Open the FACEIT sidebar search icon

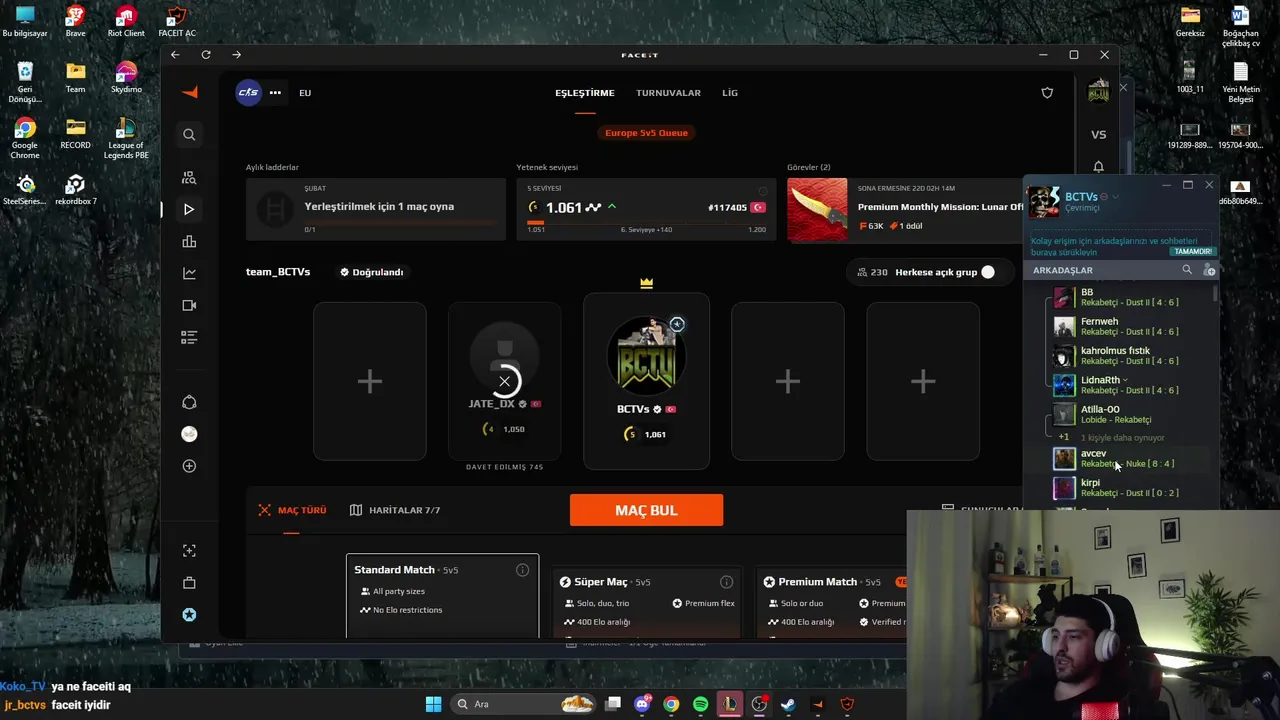click(x=189, y=134)
